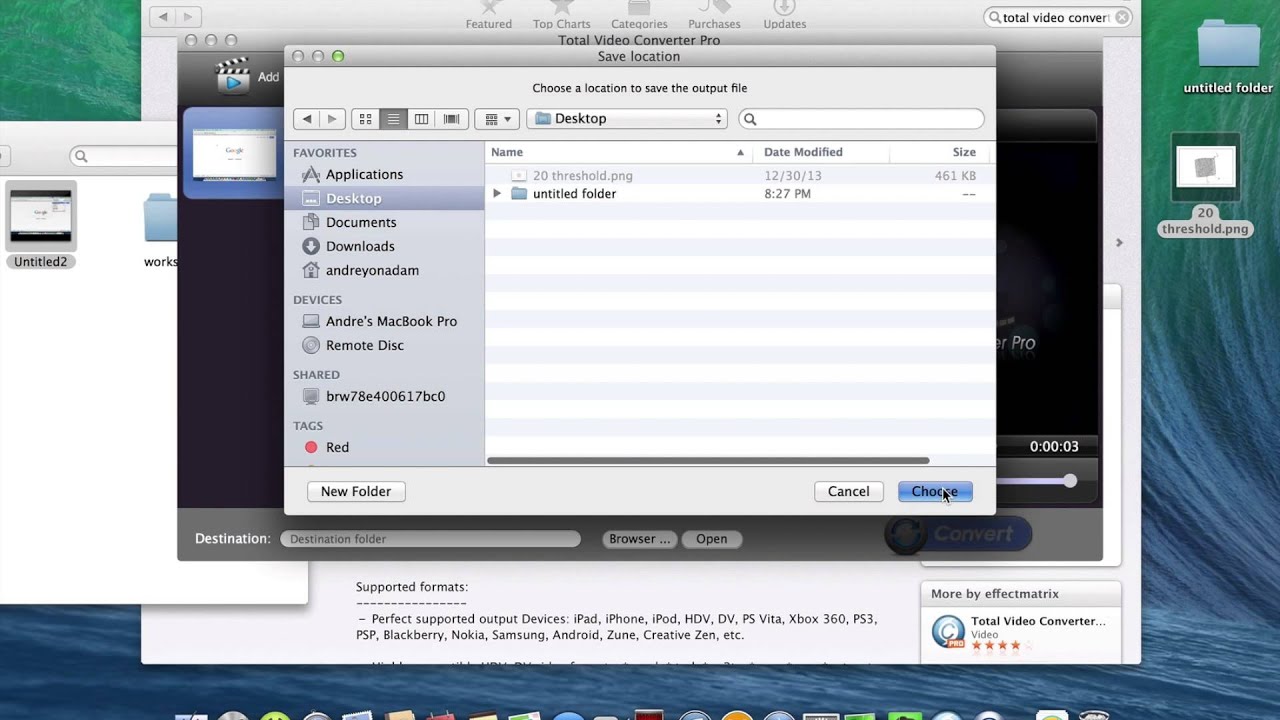1280x720 pixels.
Task: Select Andre's MacBook Pro device
Action: click(391, 321)
